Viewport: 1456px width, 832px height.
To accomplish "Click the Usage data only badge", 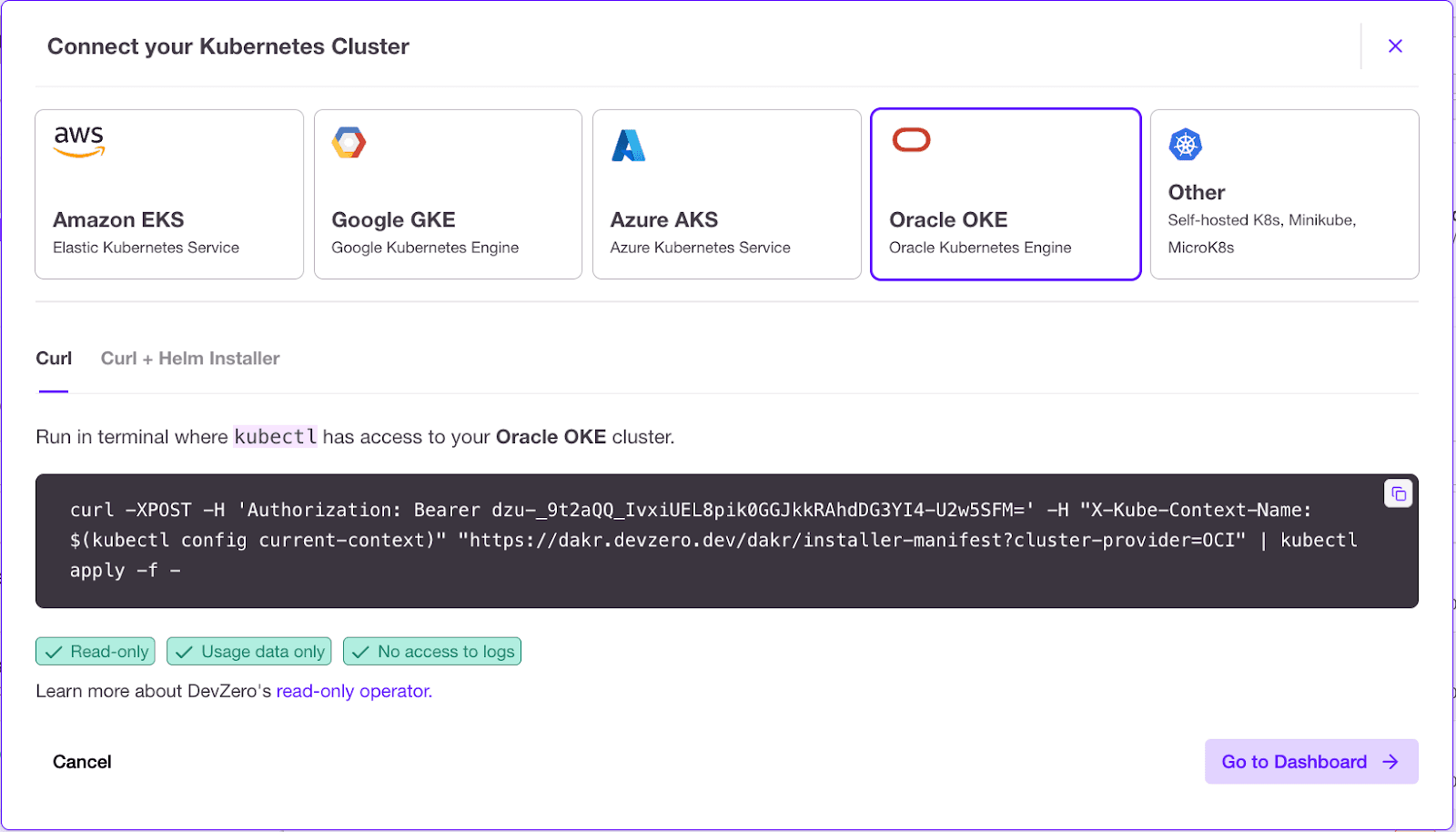I will click(x=249, y=652).
